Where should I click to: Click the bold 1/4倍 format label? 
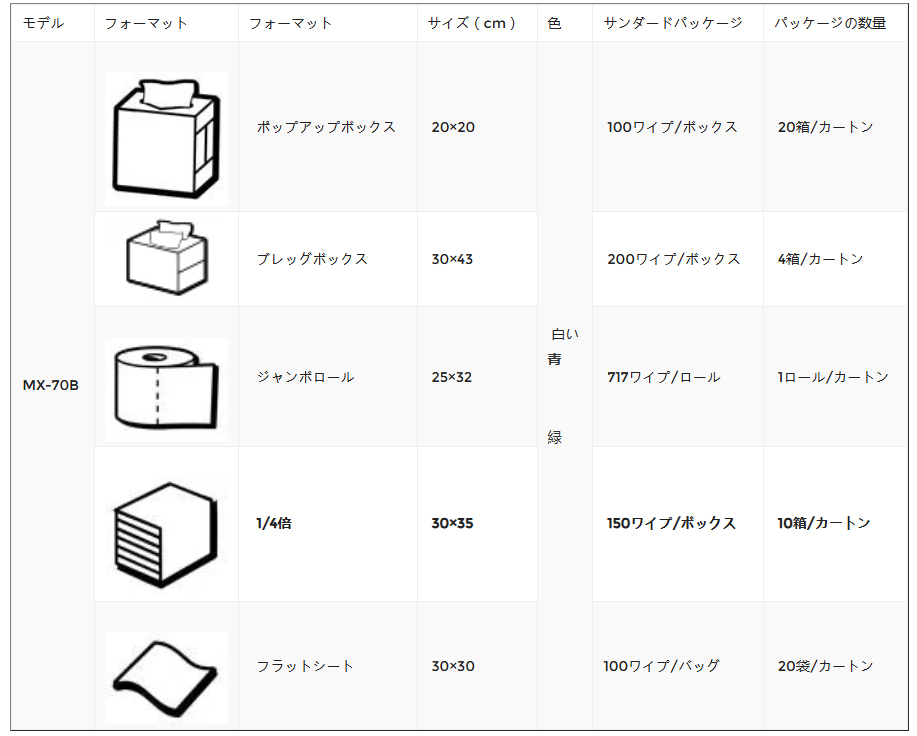pos(274,523)
